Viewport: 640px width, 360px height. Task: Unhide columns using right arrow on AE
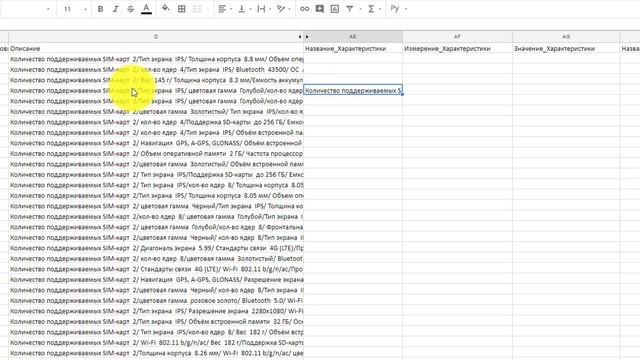(307, 37)
